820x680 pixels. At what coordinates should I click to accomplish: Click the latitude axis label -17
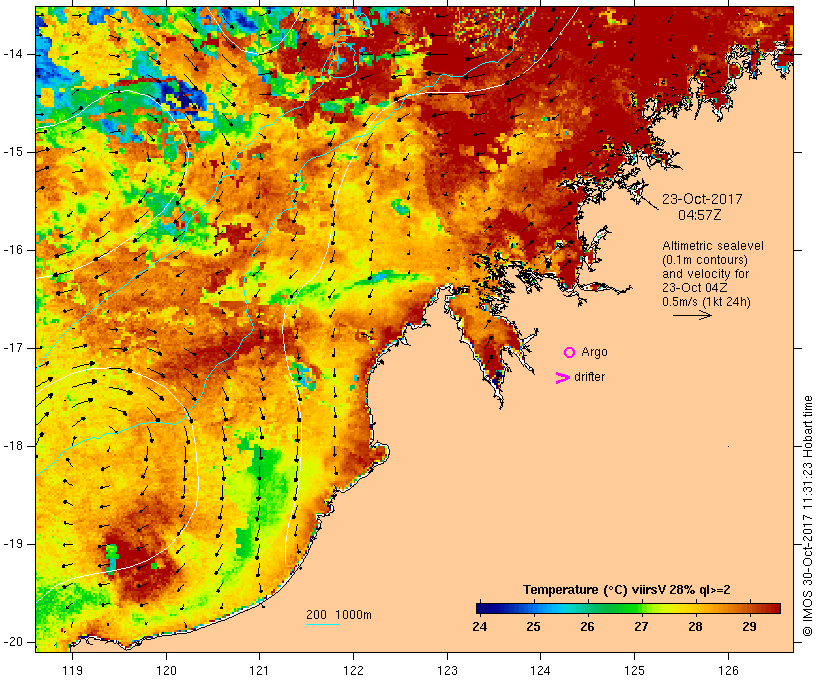[x=13, y=348]
